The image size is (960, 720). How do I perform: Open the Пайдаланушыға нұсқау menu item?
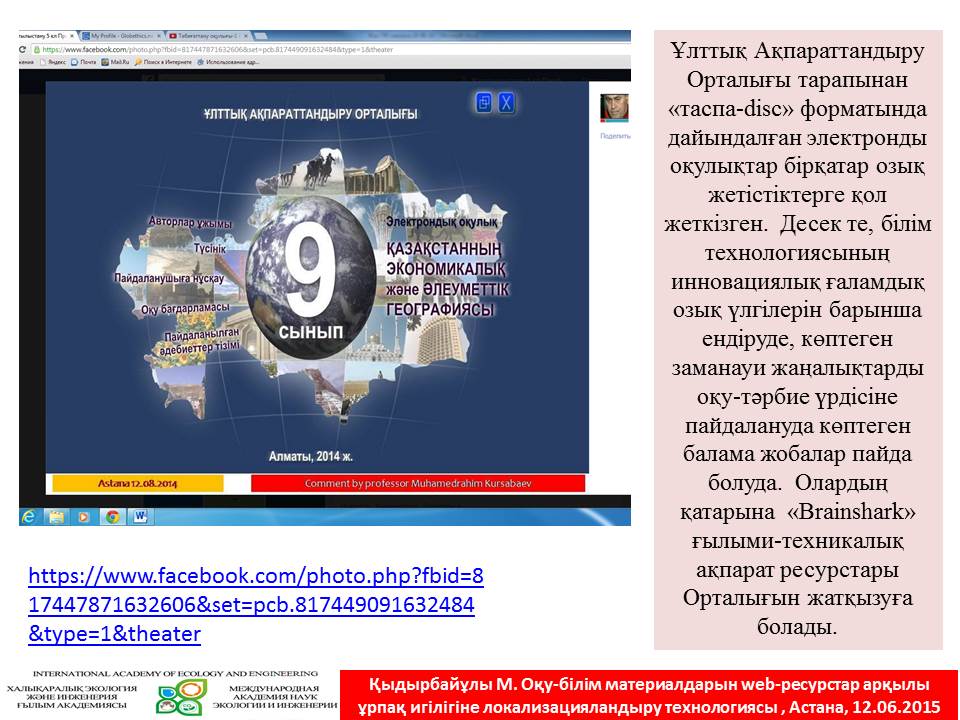(169, 278)
